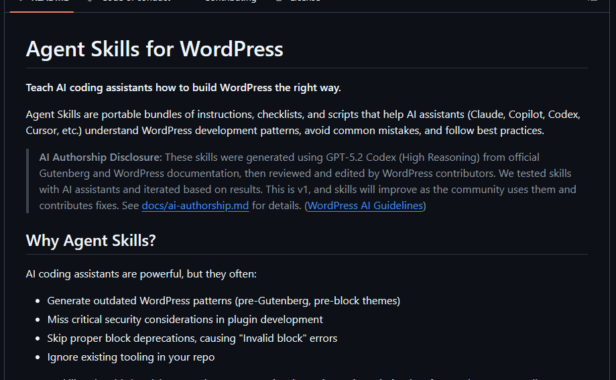
Task: Click the bold line starting 'Teach AI coding assistants'
Action: point(183,88)
